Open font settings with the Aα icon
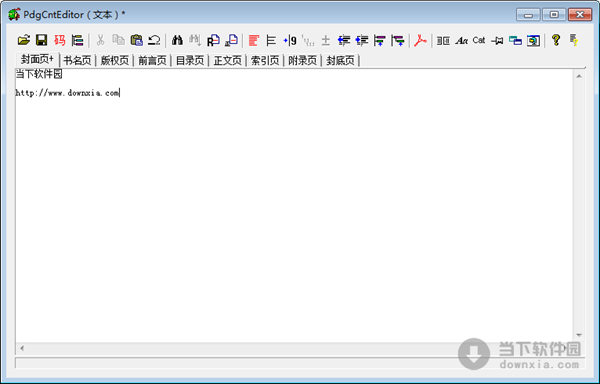Screen dimensions: 600x384 tap(461, 40)
